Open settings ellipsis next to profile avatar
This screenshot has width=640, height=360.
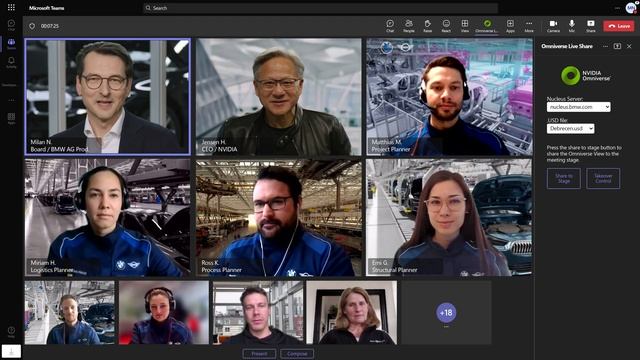tap(617, 8)
